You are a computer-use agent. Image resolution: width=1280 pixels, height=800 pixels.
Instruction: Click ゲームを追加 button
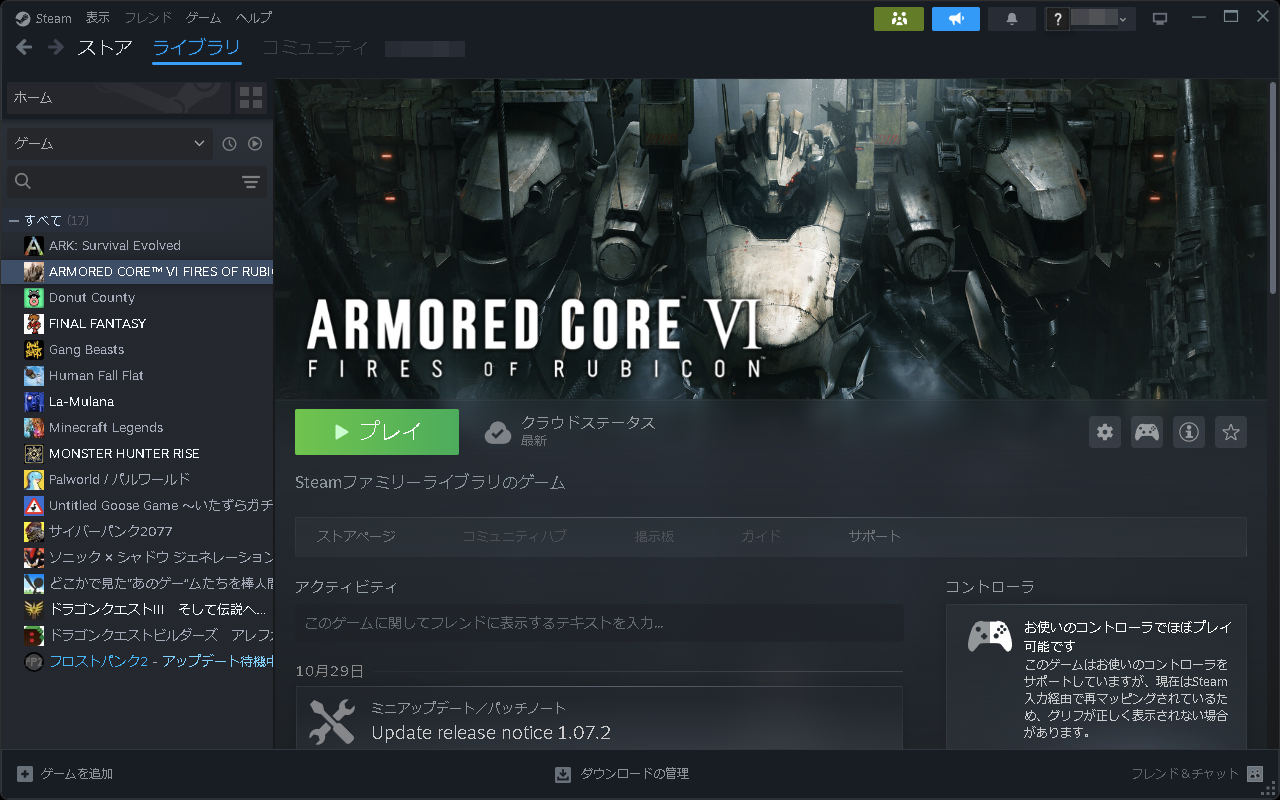65,774
